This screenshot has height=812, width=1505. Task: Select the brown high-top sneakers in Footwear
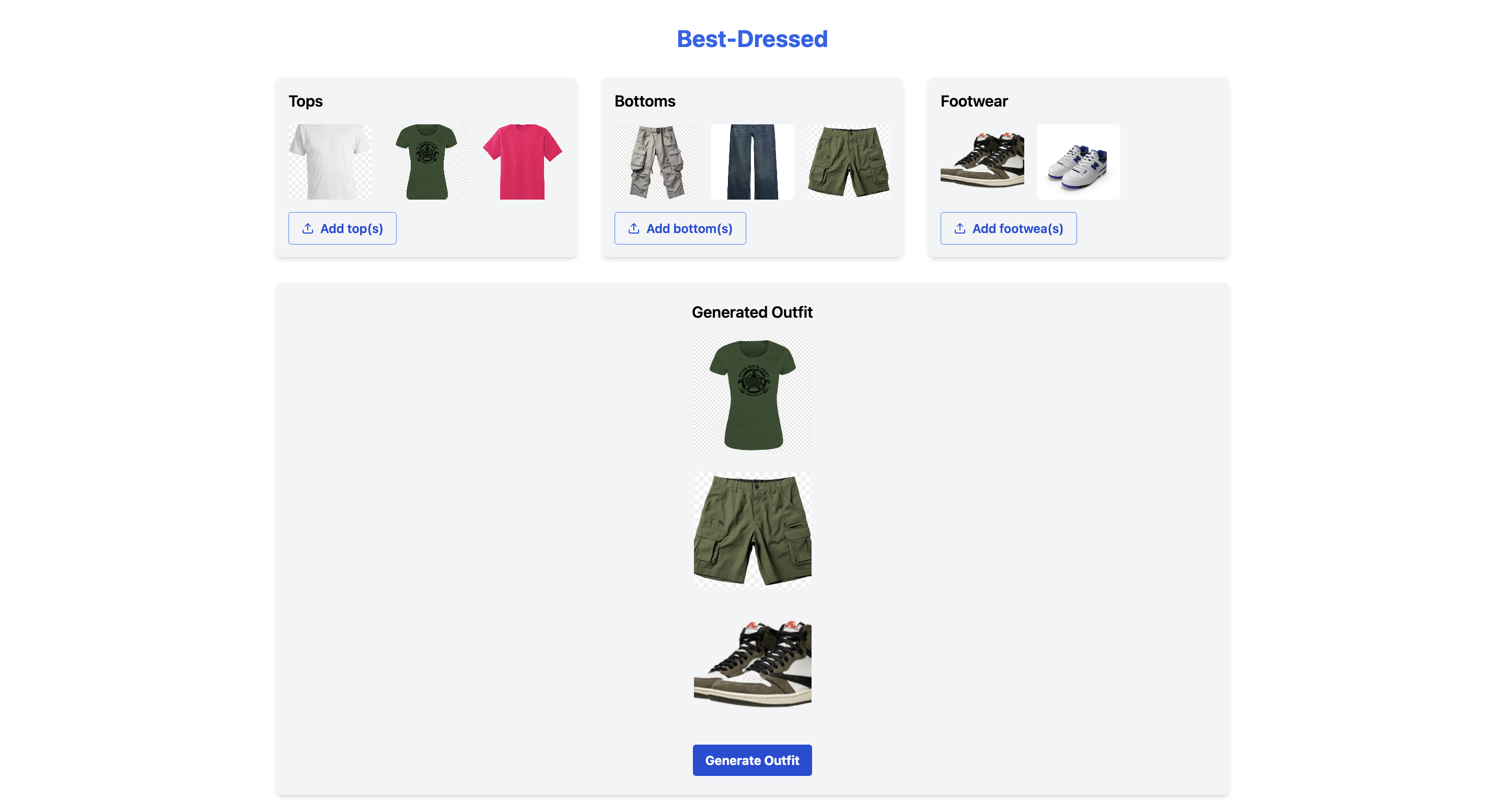click(982, 162)
